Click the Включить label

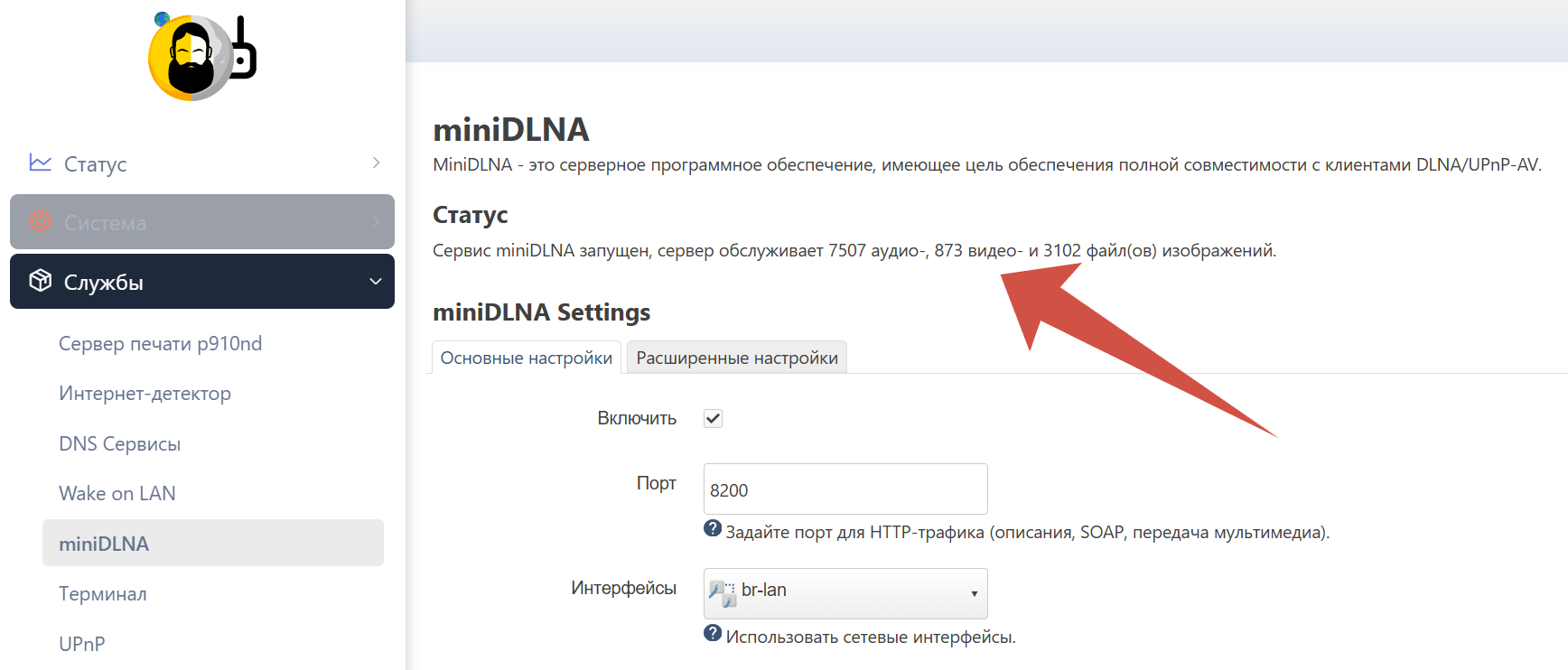637,418
